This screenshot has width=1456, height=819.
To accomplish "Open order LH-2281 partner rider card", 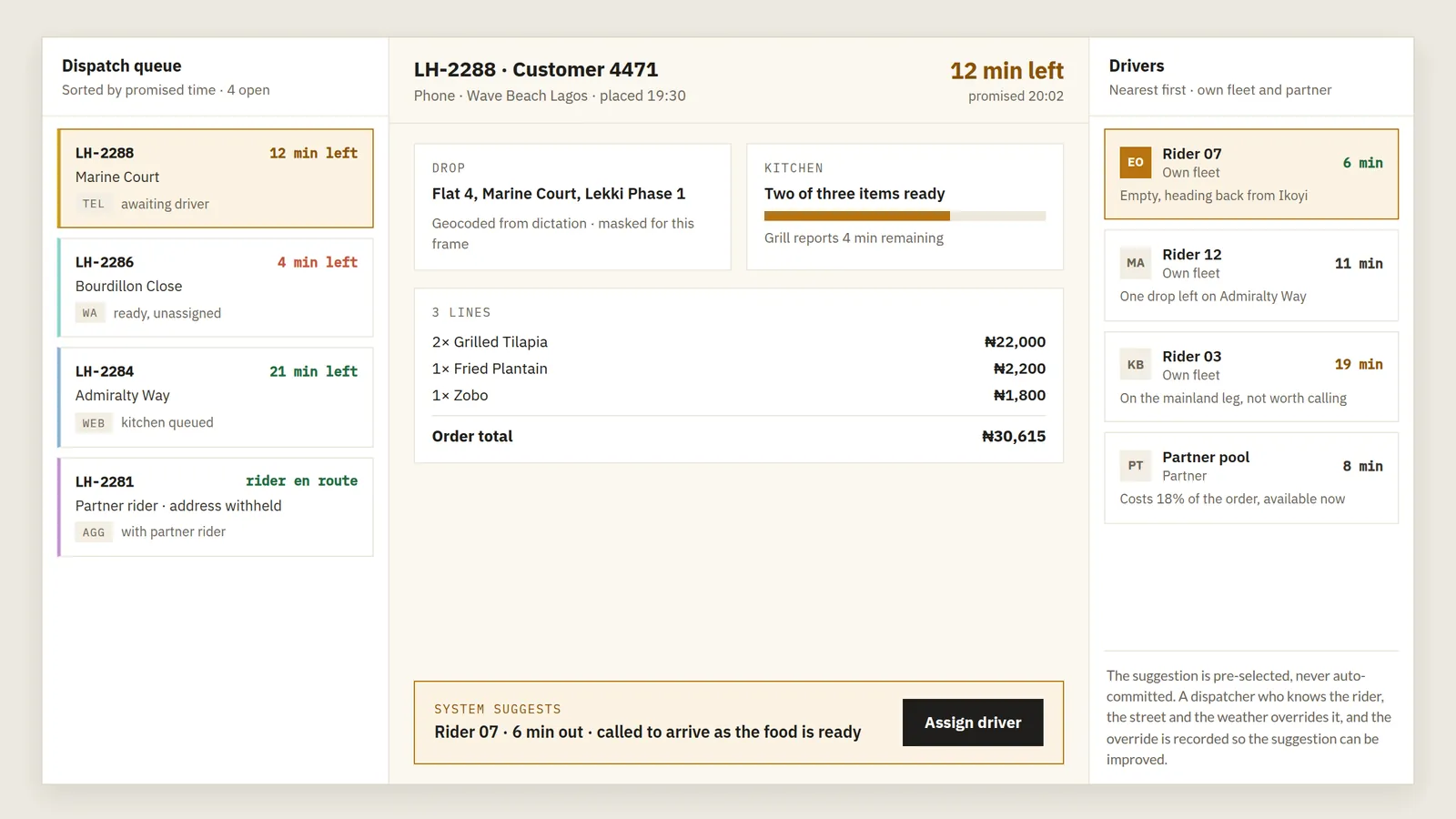I will [x=216, y=507].
